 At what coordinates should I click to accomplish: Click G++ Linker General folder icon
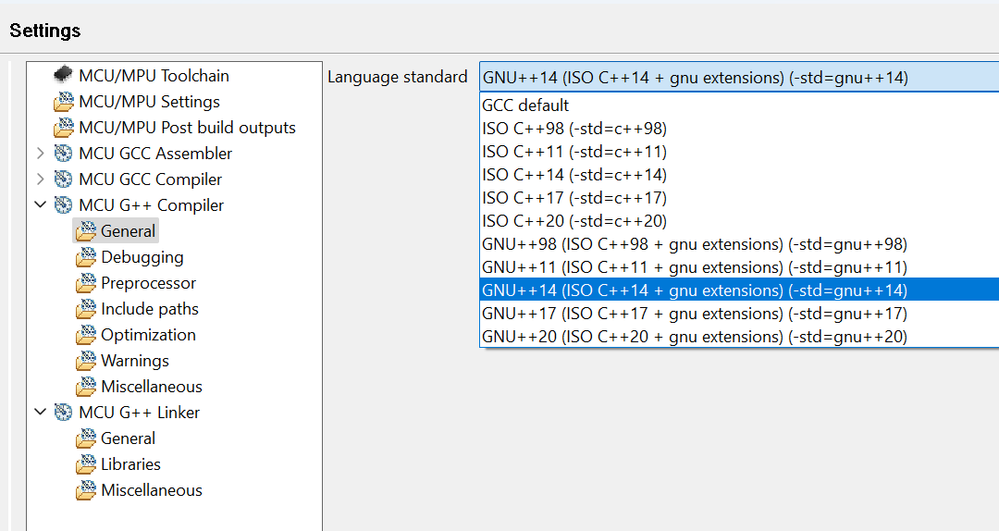point(85,439)
